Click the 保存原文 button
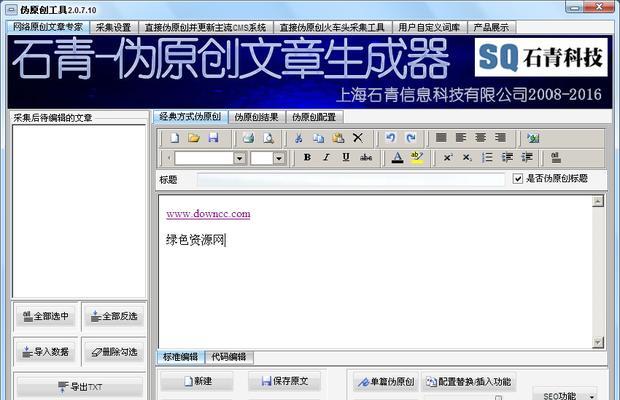Screen dimensions: 620x400 [284, 381]
